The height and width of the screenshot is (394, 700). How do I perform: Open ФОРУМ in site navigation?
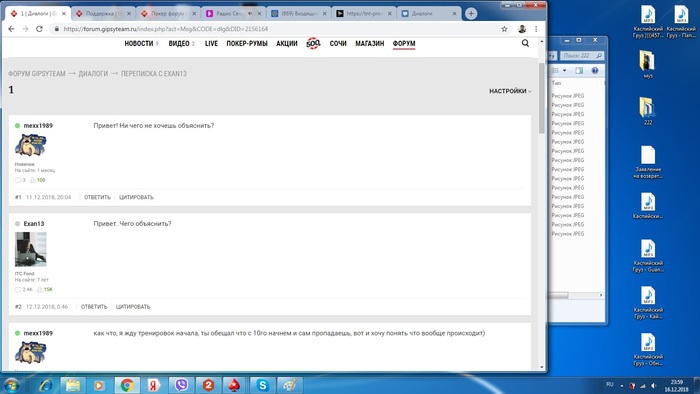[404, 43]
